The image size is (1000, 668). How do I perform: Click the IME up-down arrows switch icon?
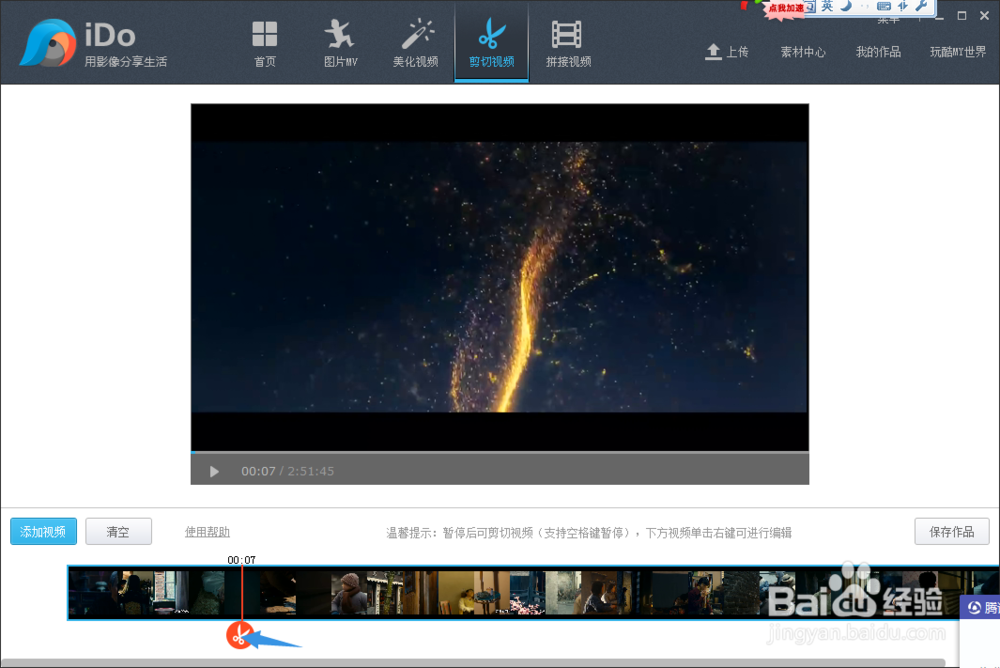pyautogui.click(x=902, y=6)
